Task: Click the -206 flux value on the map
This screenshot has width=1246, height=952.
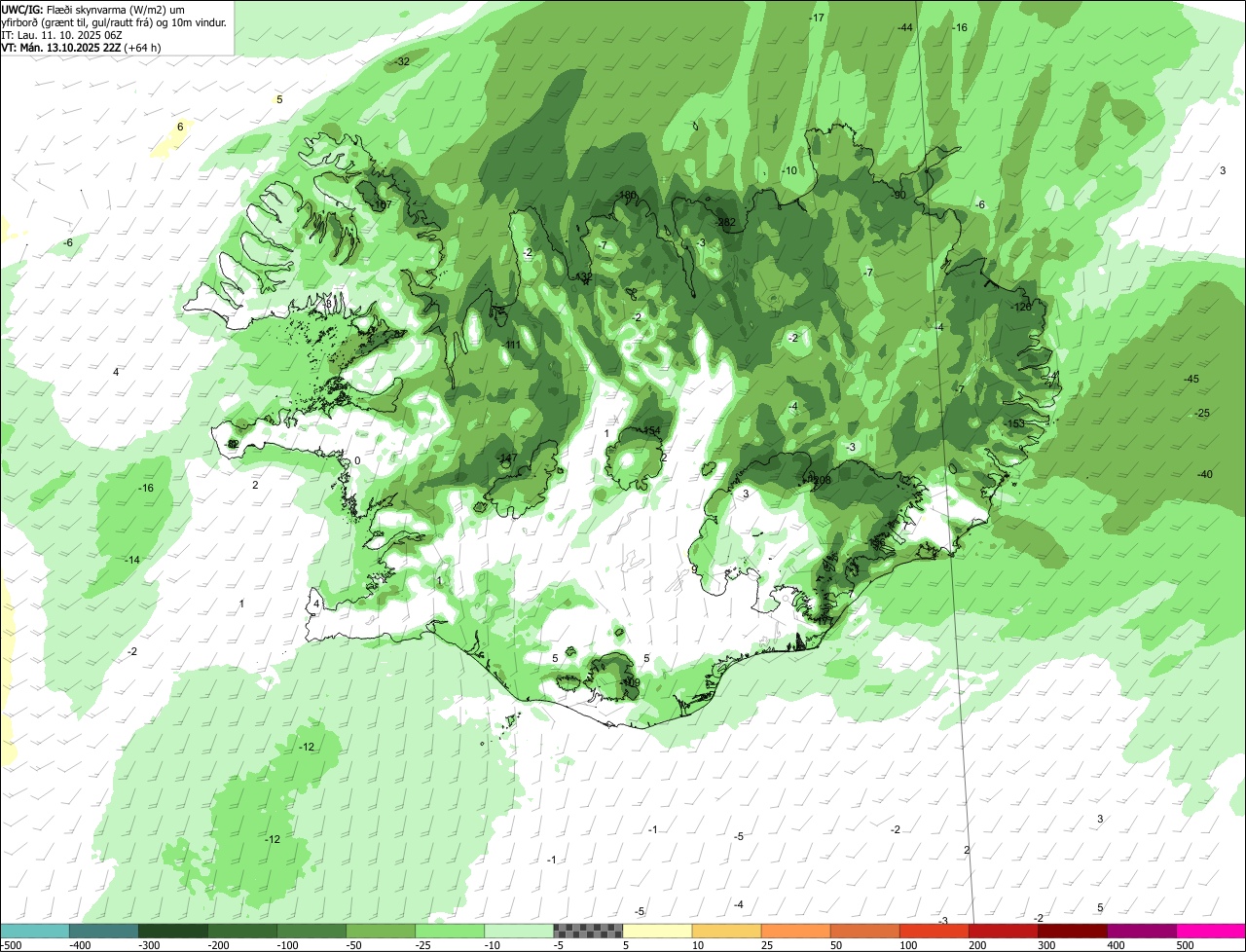Action: coord(821,479)
